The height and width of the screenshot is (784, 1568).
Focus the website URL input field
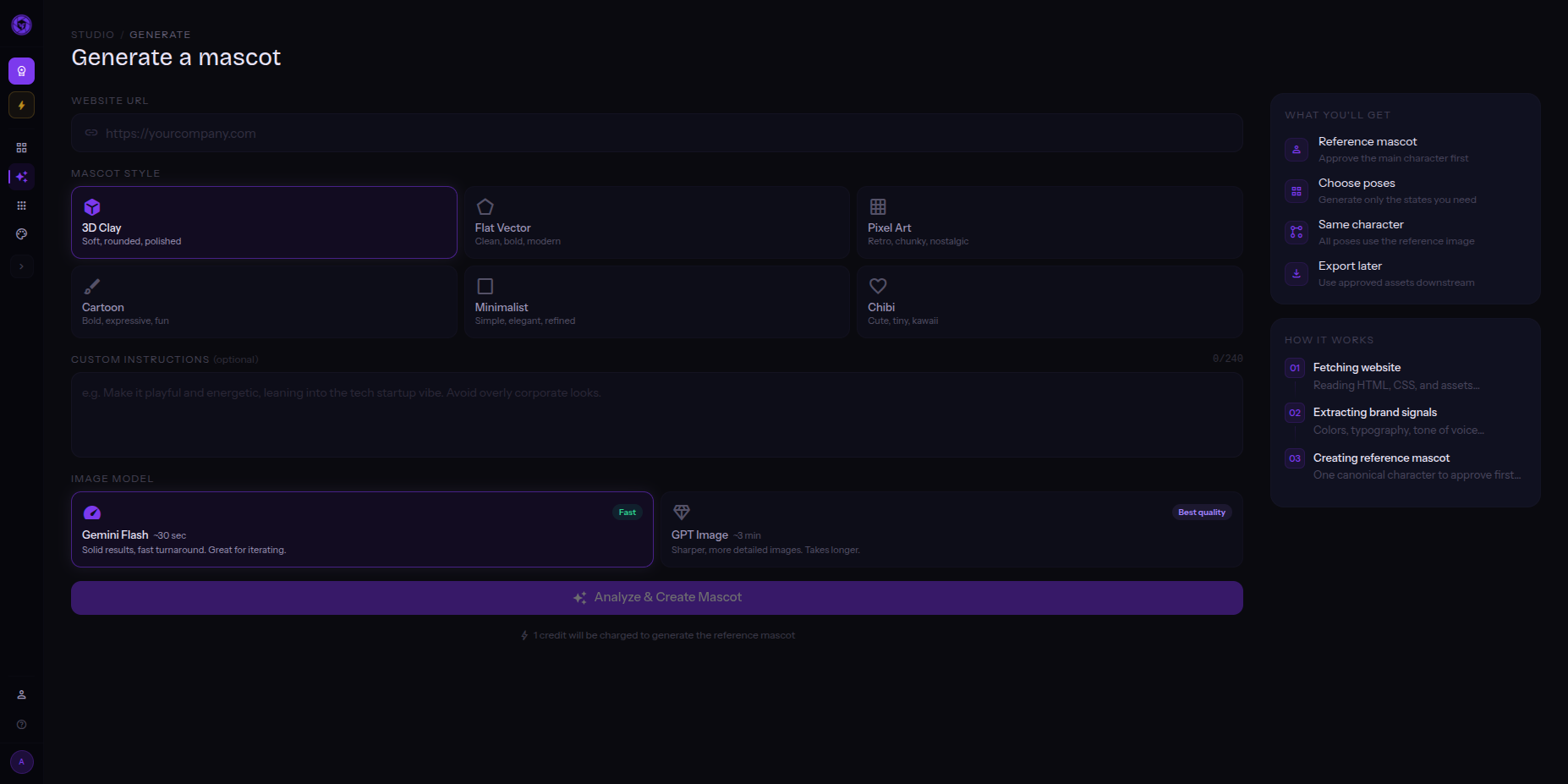click(656, 133)
